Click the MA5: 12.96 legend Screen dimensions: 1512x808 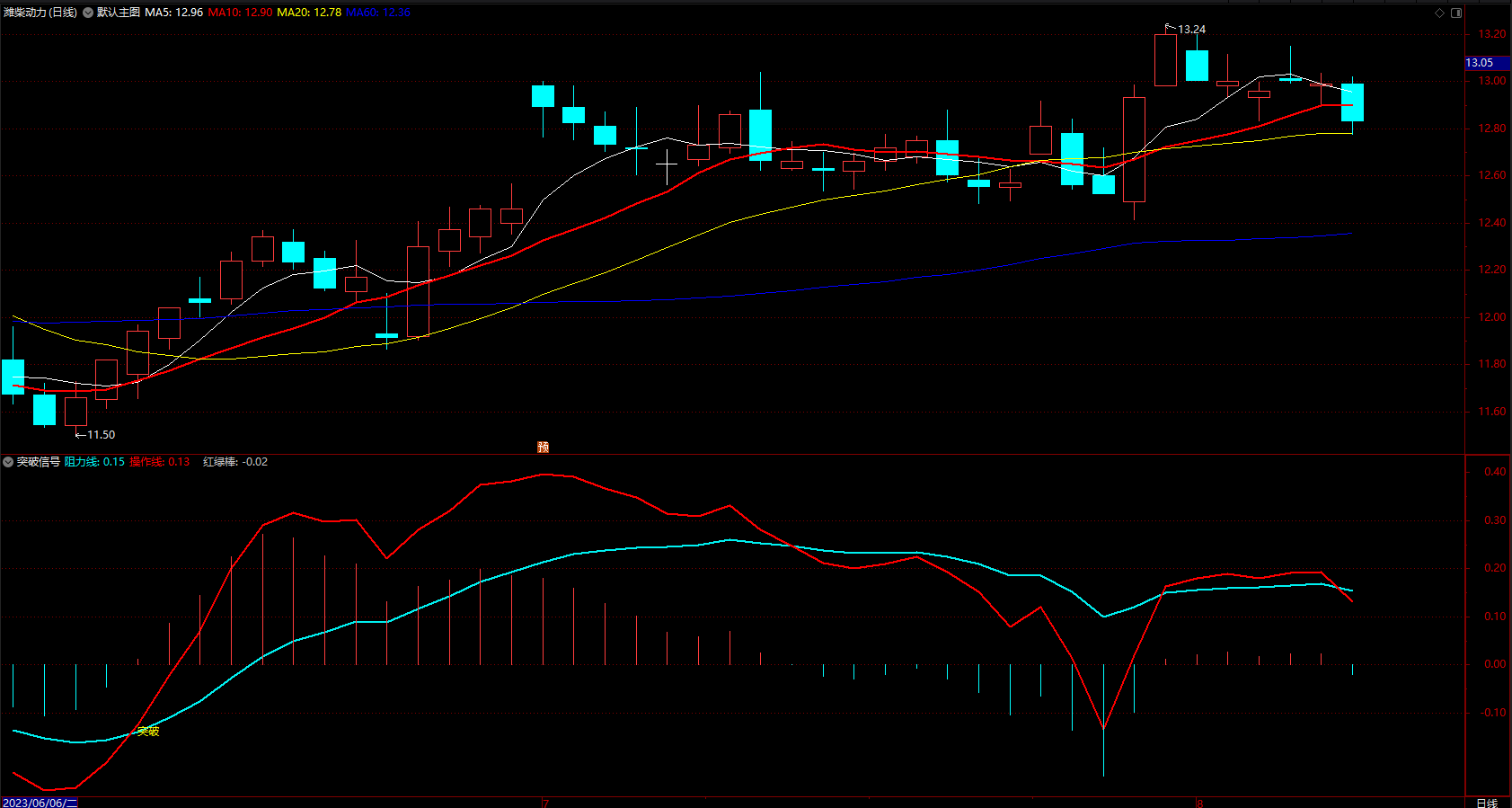[174, 13]
